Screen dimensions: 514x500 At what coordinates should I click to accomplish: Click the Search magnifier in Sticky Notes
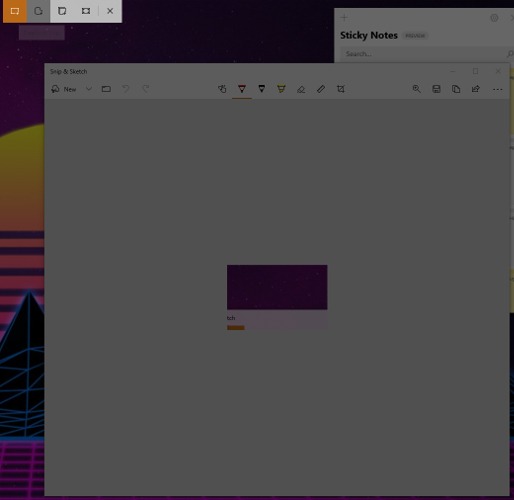point(510,54)
